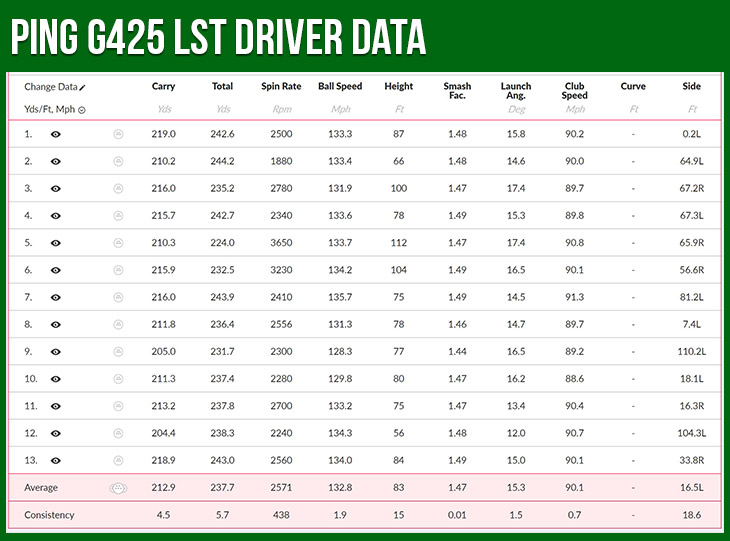Click side value 67.2R
The width and height of the screenshot is (730, 541).
pos(692,189)
